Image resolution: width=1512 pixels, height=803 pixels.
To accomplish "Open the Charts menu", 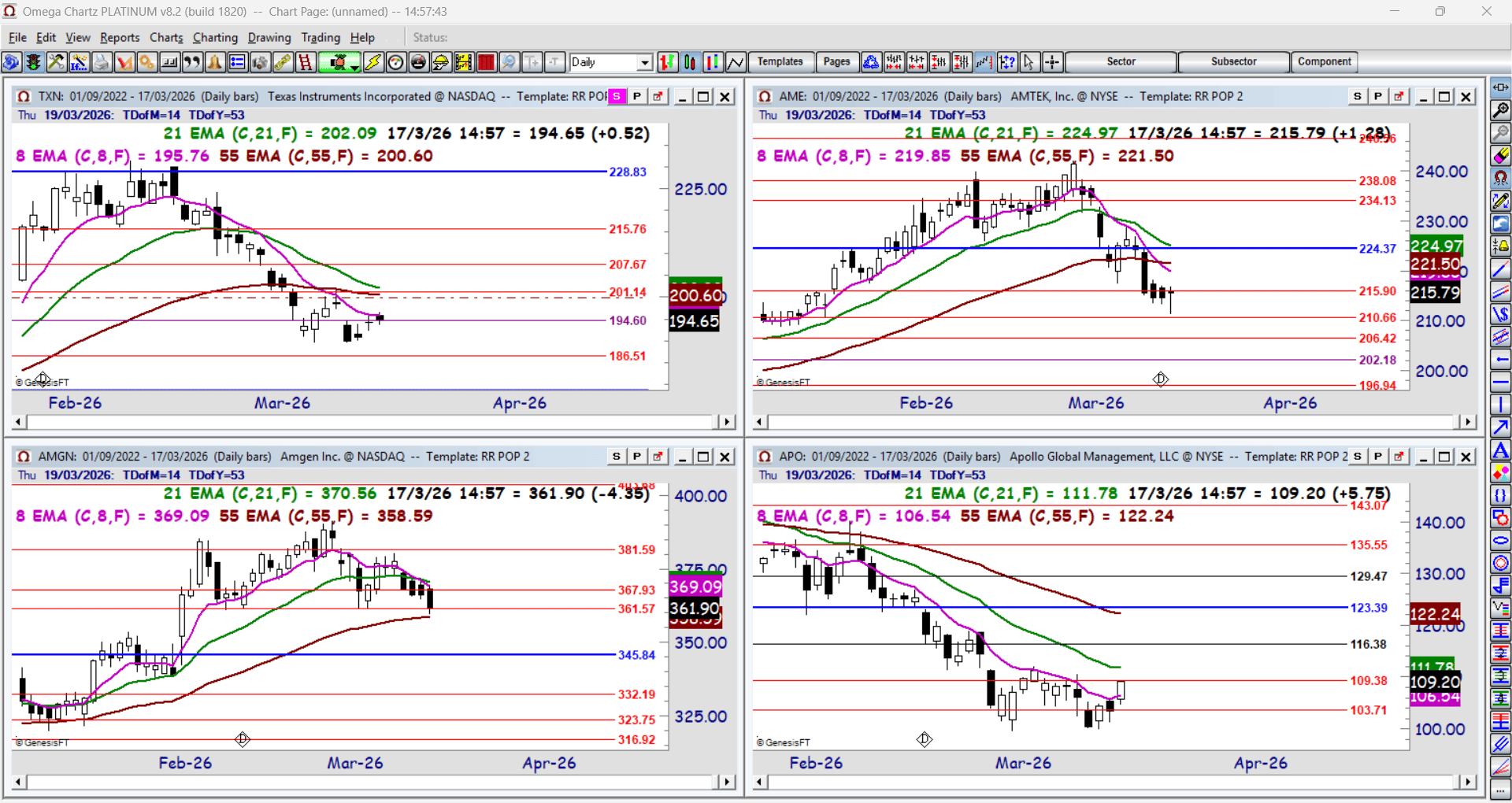I will click(166, 38).
